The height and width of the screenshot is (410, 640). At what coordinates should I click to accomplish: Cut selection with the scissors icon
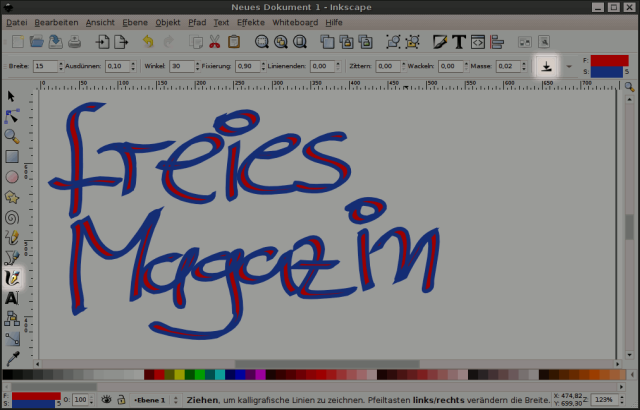(x=214, y=42)
